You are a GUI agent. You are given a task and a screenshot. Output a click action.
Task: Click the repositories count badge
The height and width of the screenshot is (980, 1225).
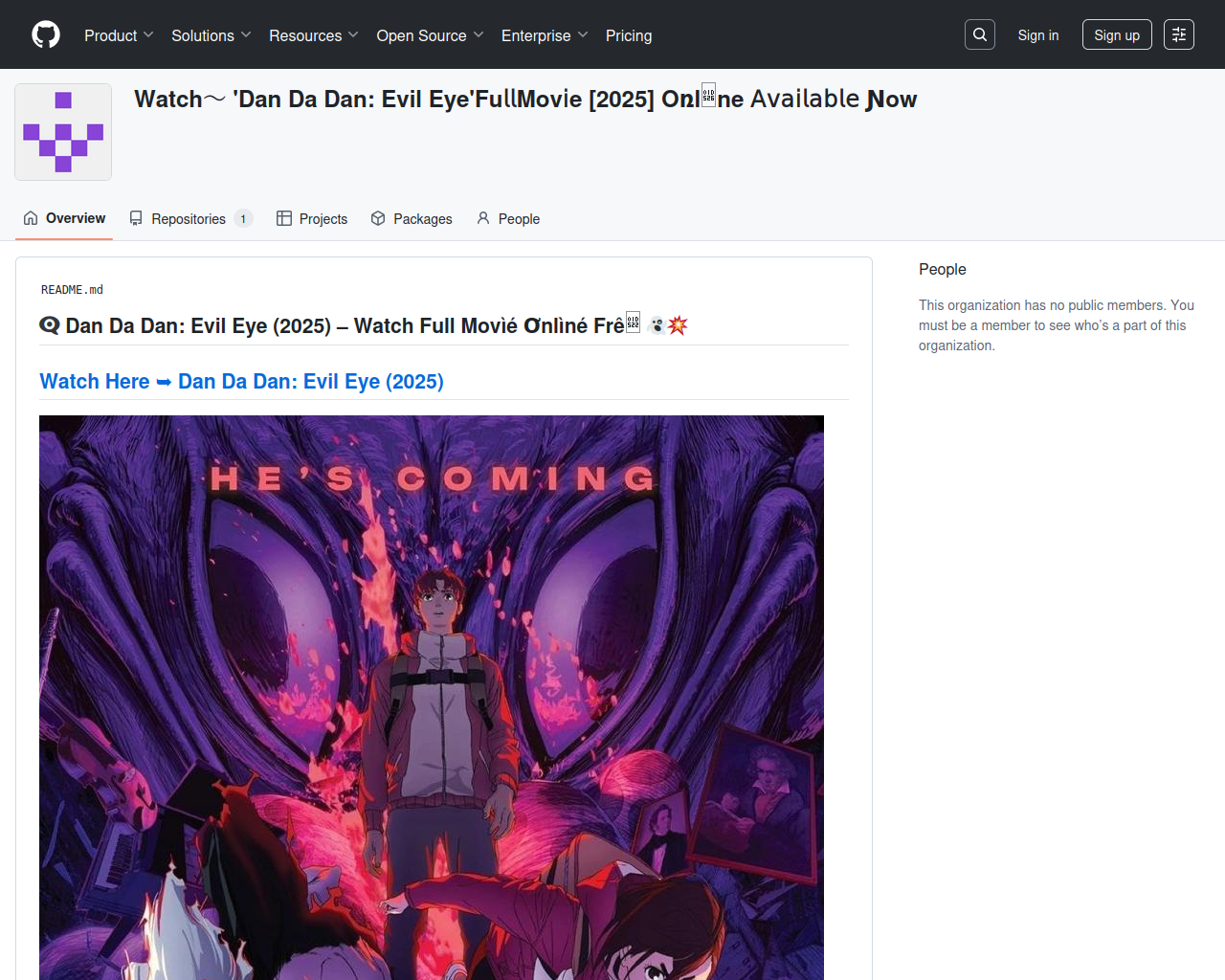[x=243, y=219]
